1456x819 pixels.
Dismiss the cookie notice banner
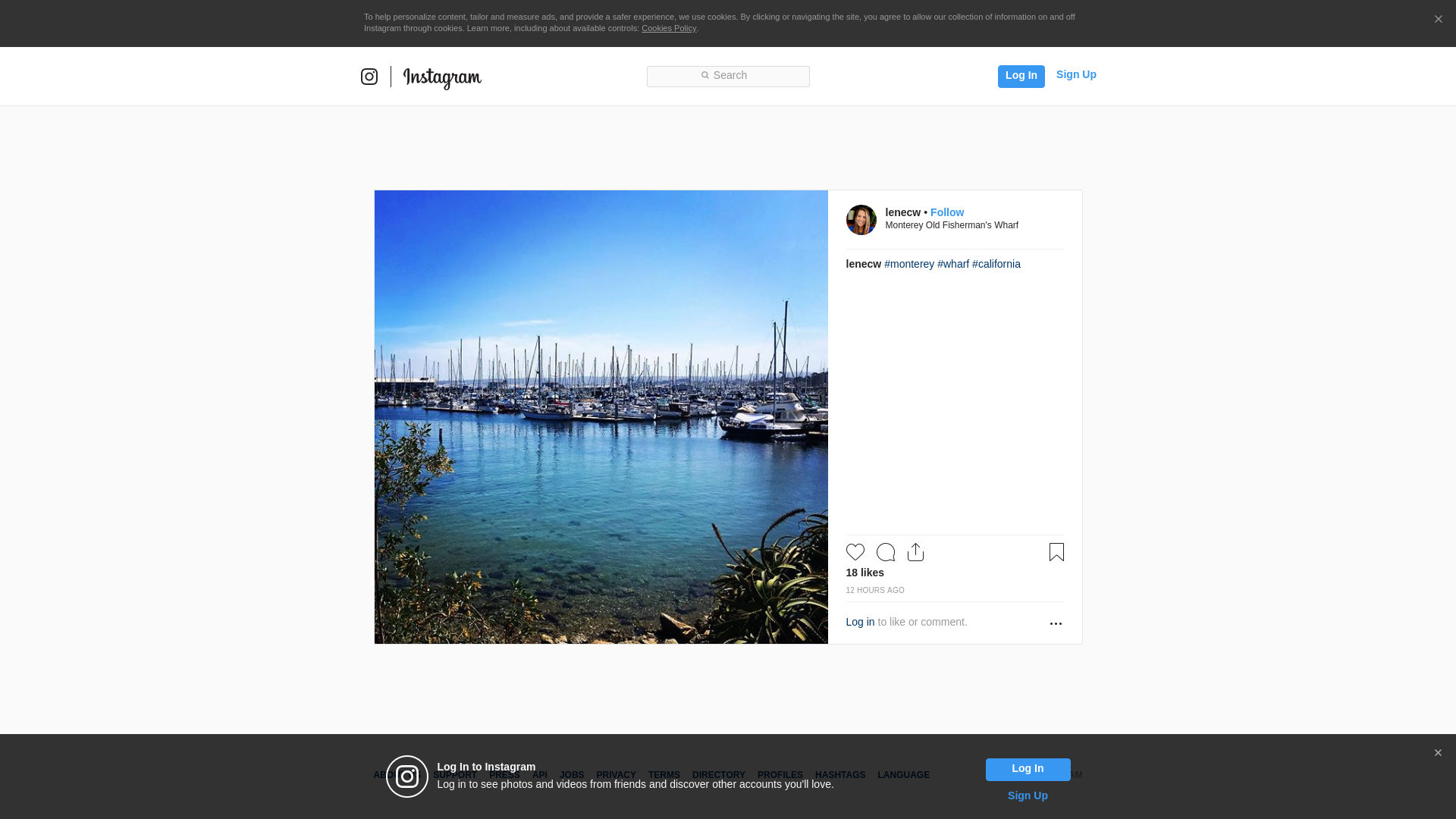click(1438, 20)
